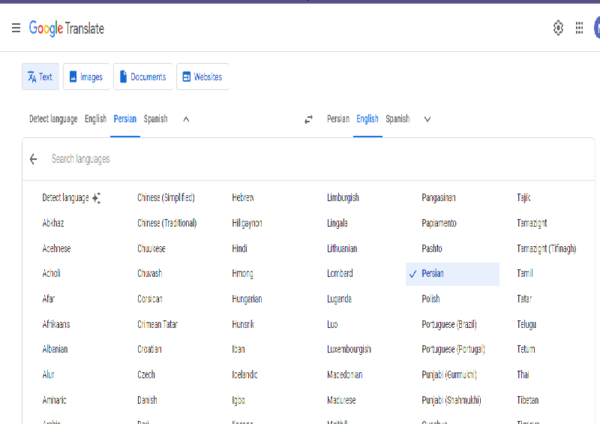Choose Spanish as target language
Viewport: 600px width, 424px height.
coord(398,119)
